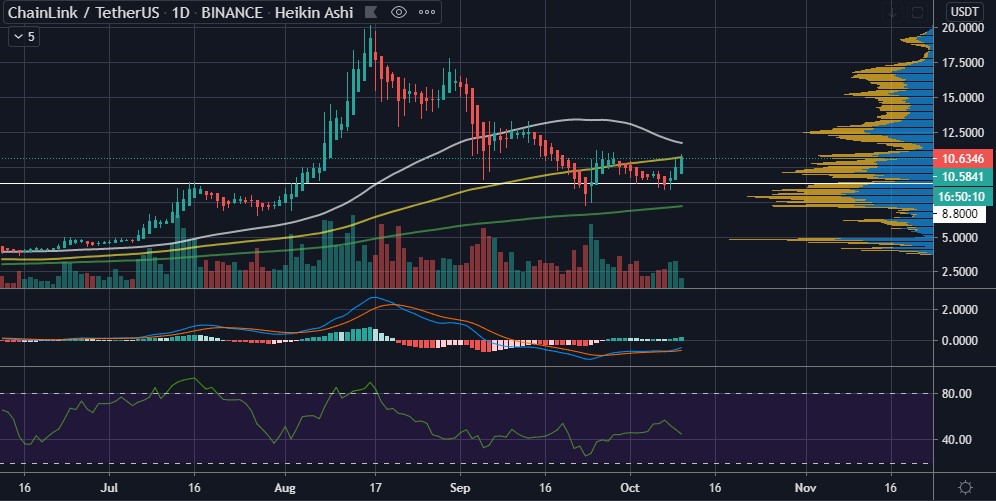Click the 20.0000 price scale value
The width and height of the screenshot is (996, 501).
(963, 28)
